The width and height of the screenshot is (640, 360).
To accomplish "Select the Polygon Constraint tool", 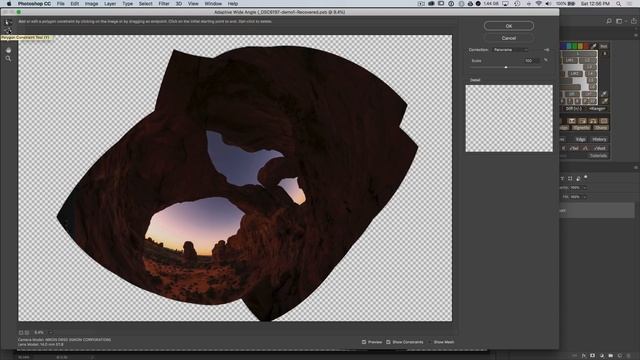I will point(8,31).
